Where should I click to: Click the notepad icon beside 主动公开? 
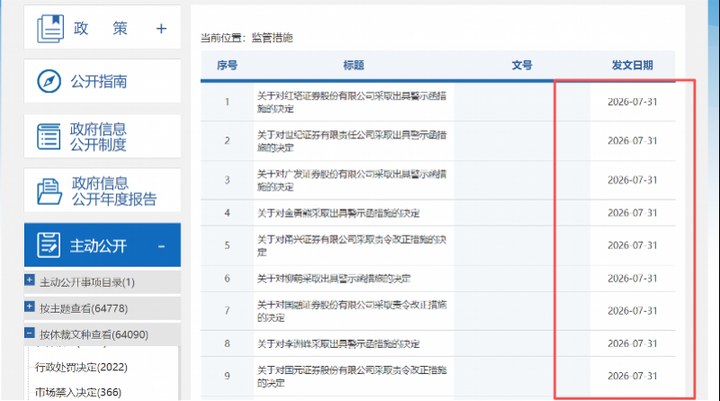pos(49,245)
